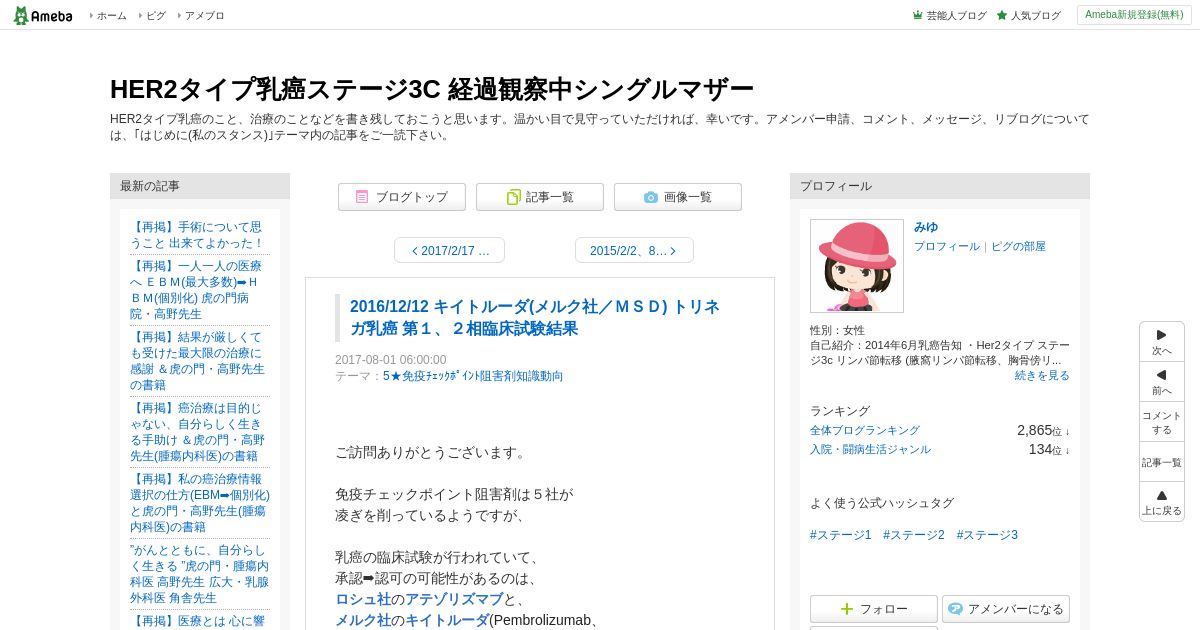Click the speech bubble icon on アメンバーになる
The width and height of the screenshot is (1200, 630).
coord(956,609)
